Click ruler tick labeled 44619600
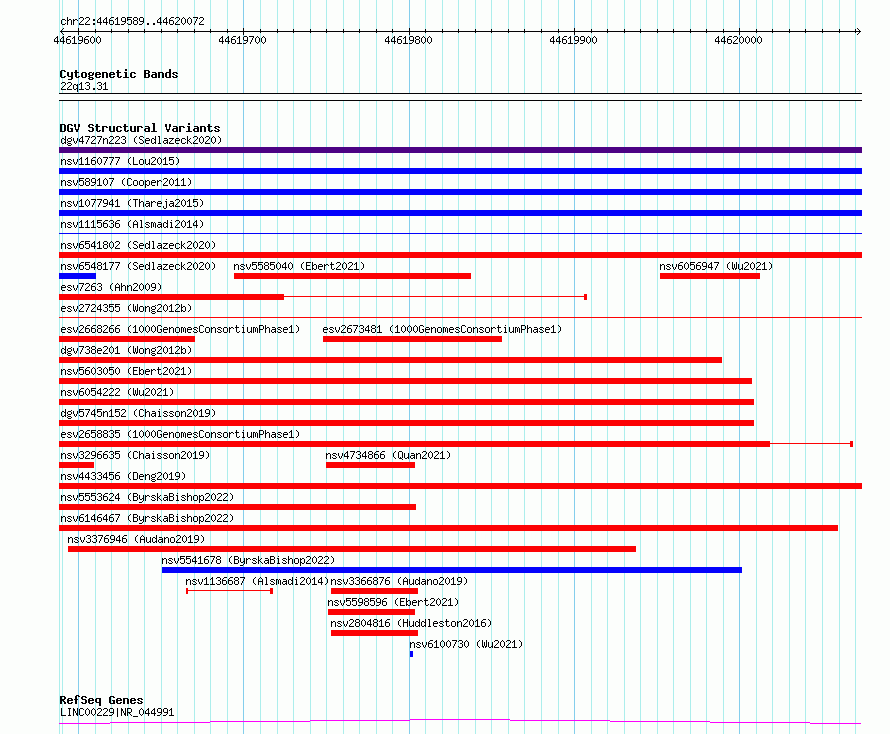Screen dimensions: 890x734 (x=77, y=40)
